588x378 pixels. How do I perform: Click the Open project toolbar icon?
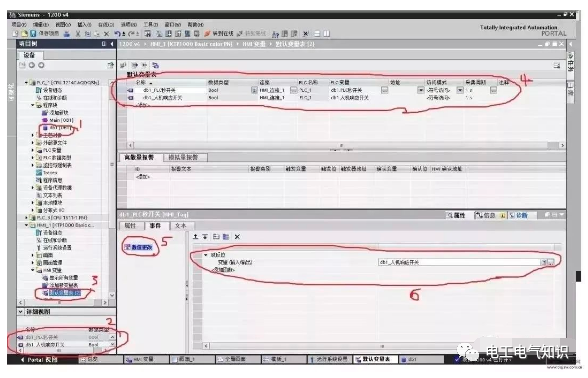[x=24, y=34]
